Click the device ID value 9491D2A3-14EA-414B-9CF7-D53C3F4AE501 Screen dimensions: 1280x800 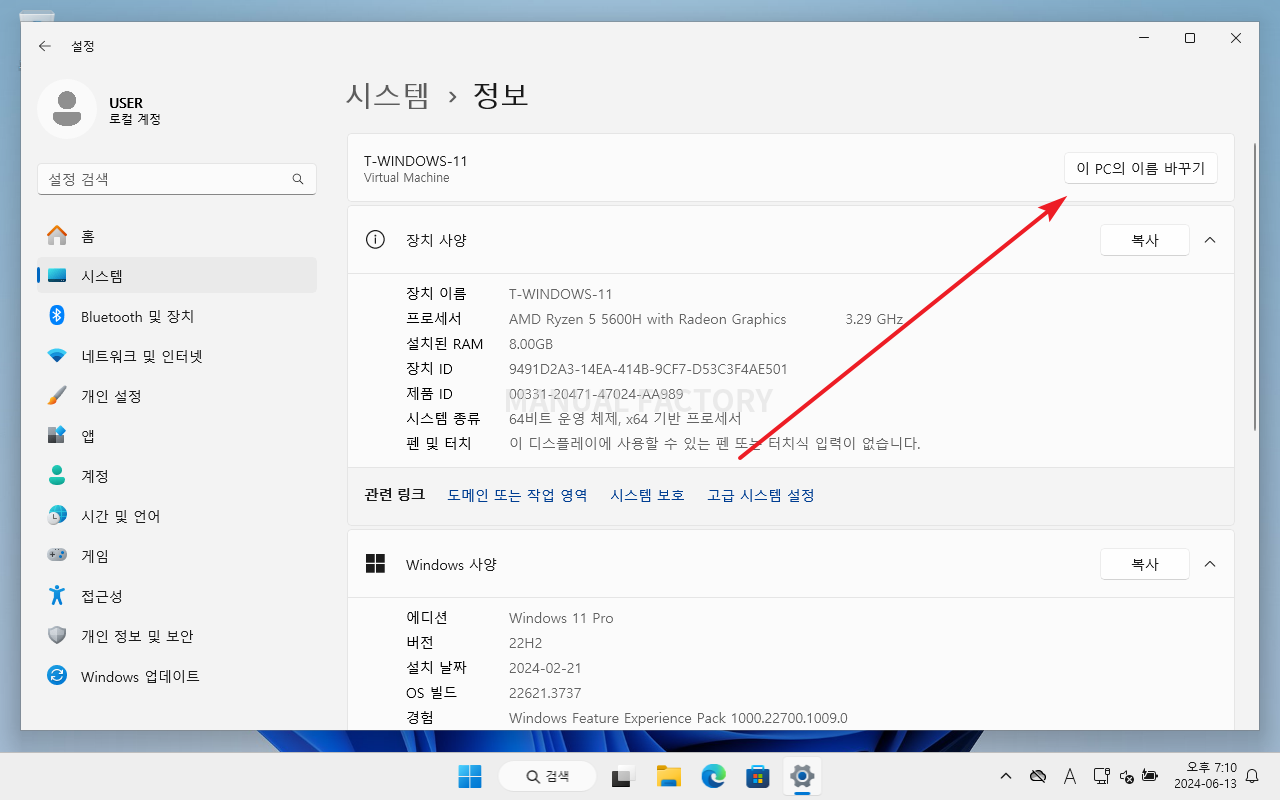click(648, 369)
